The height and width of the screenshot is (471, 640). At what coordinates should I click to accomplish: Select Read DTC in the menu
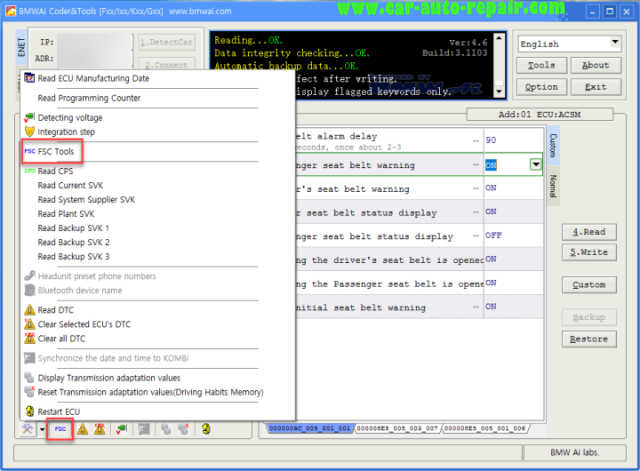56,310
